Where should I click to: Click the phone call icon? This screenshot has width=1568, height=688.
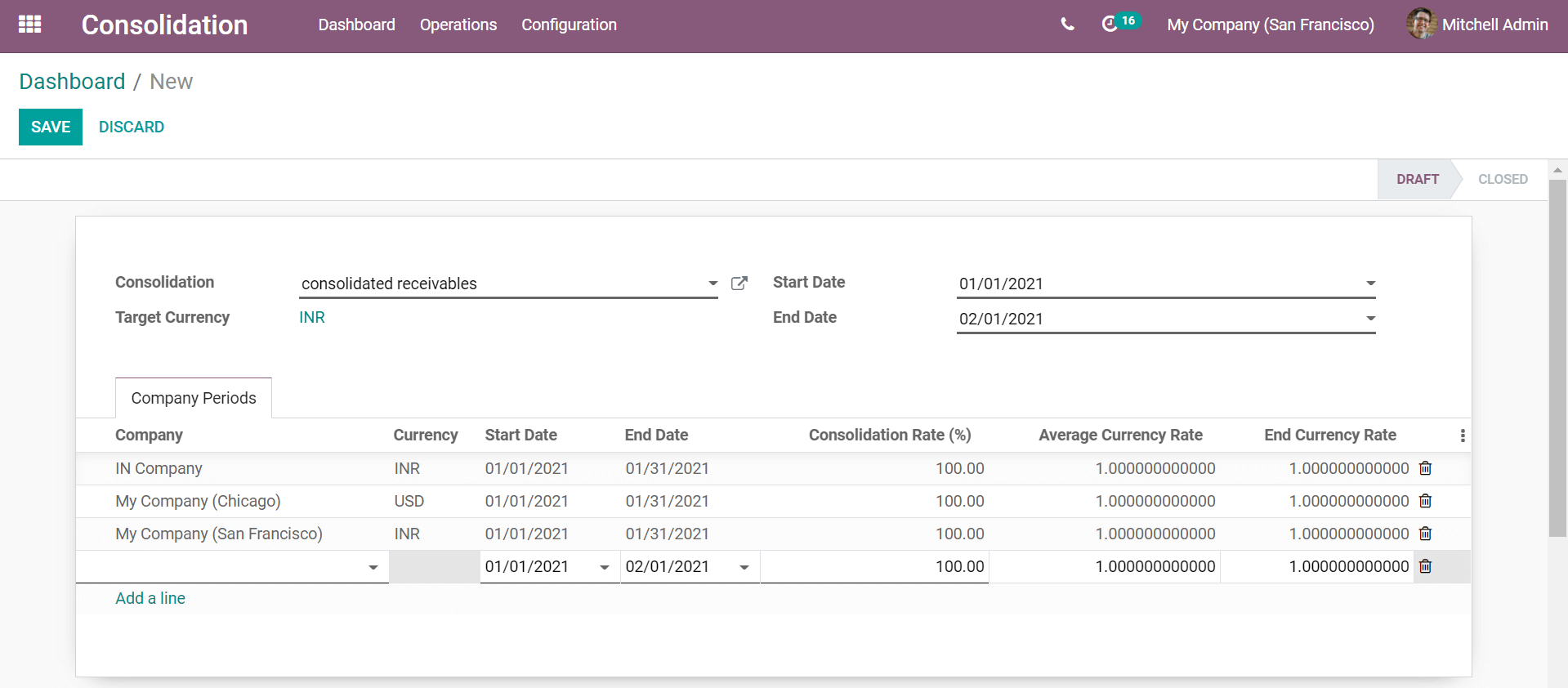click(x=1067, y=25)
